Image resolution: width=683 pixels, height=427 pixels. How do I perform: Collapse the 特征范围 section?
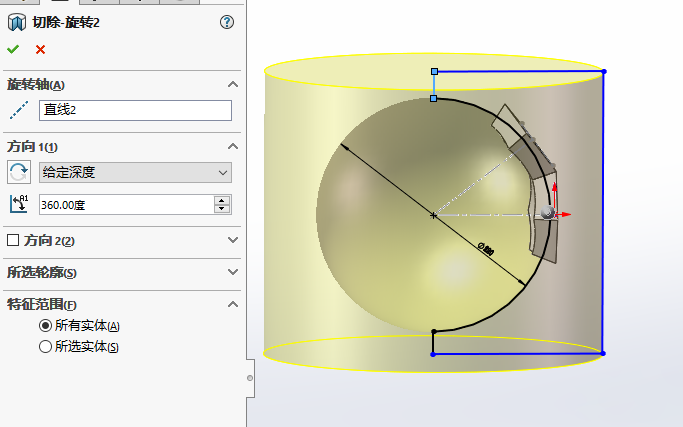point(233,304)
